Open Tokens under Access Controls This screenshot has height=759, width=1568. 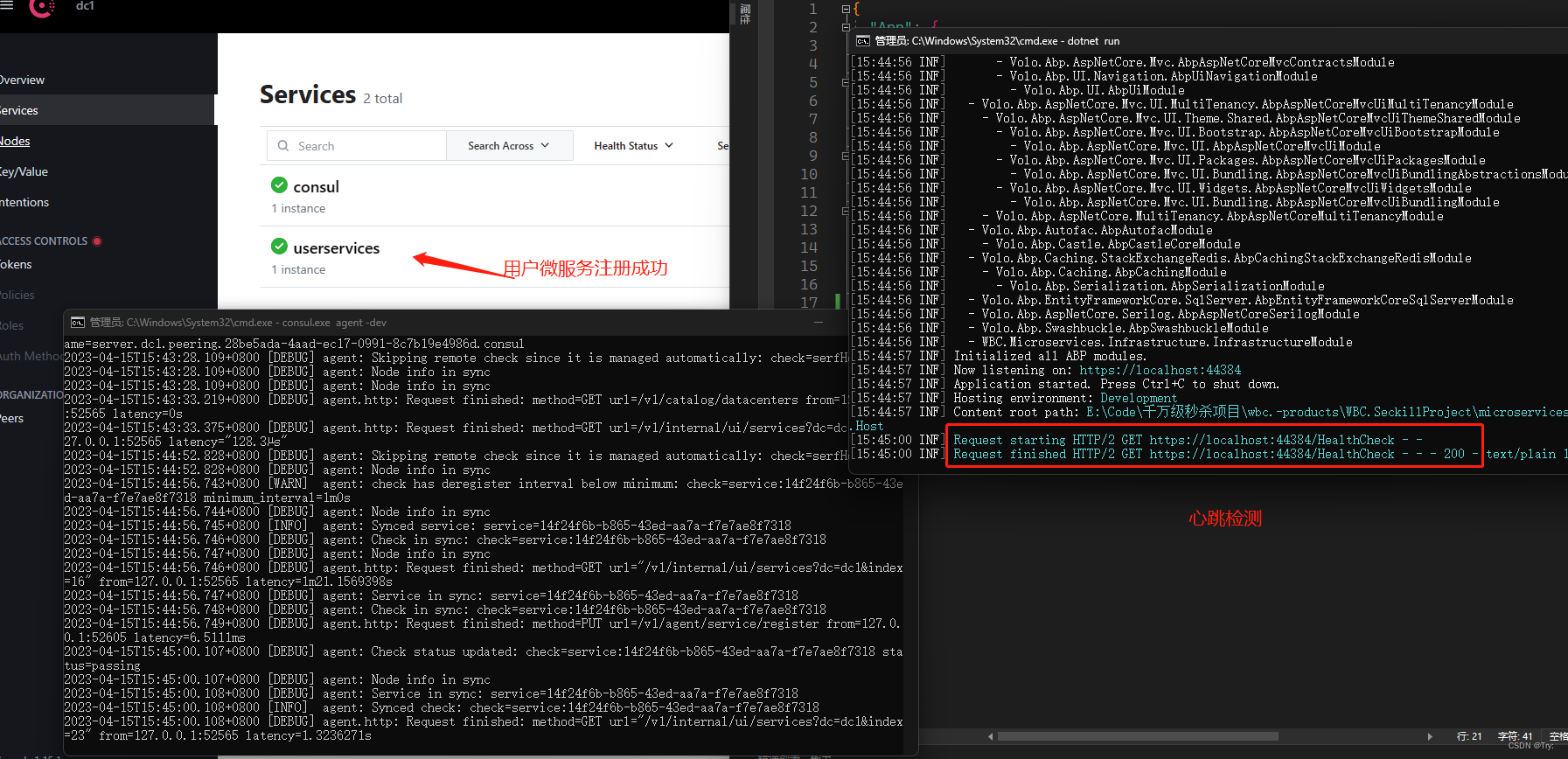pyautogui.click(x=16, y=264)
